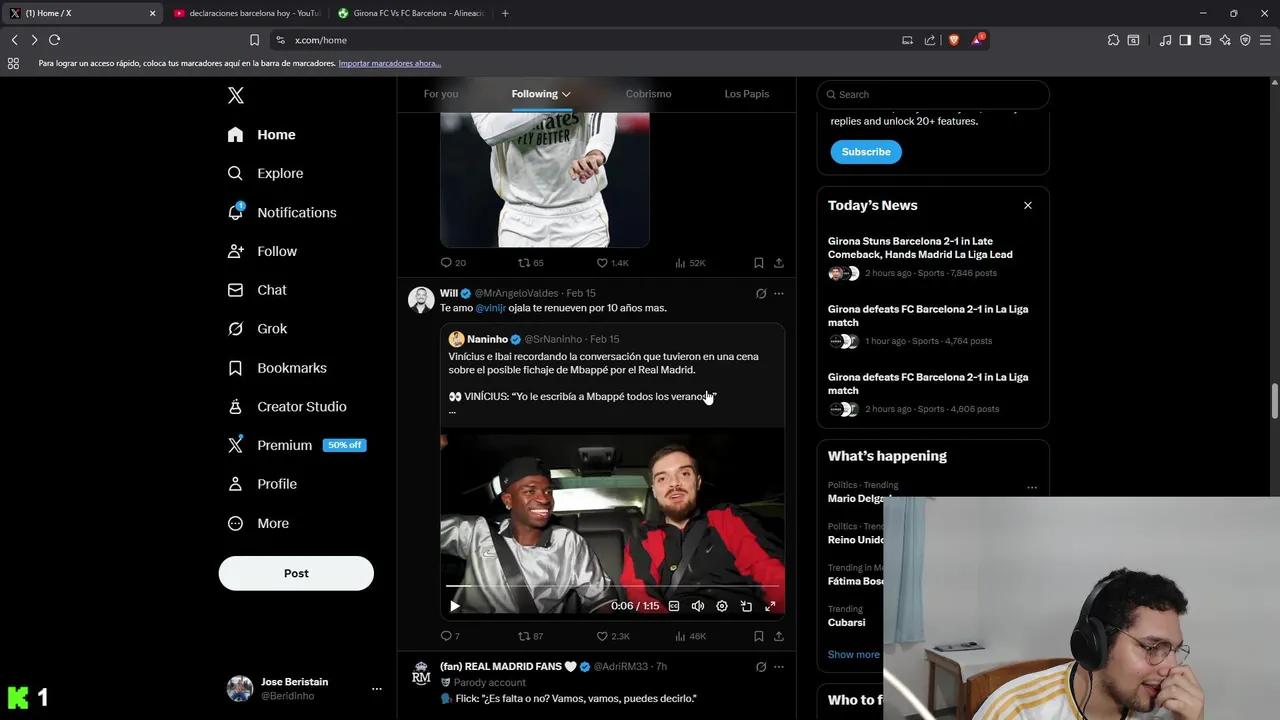This screenshot has height=720, width=1280.
Task: Open Bookmarks in sidebar
Action: [x=277, y=368]
